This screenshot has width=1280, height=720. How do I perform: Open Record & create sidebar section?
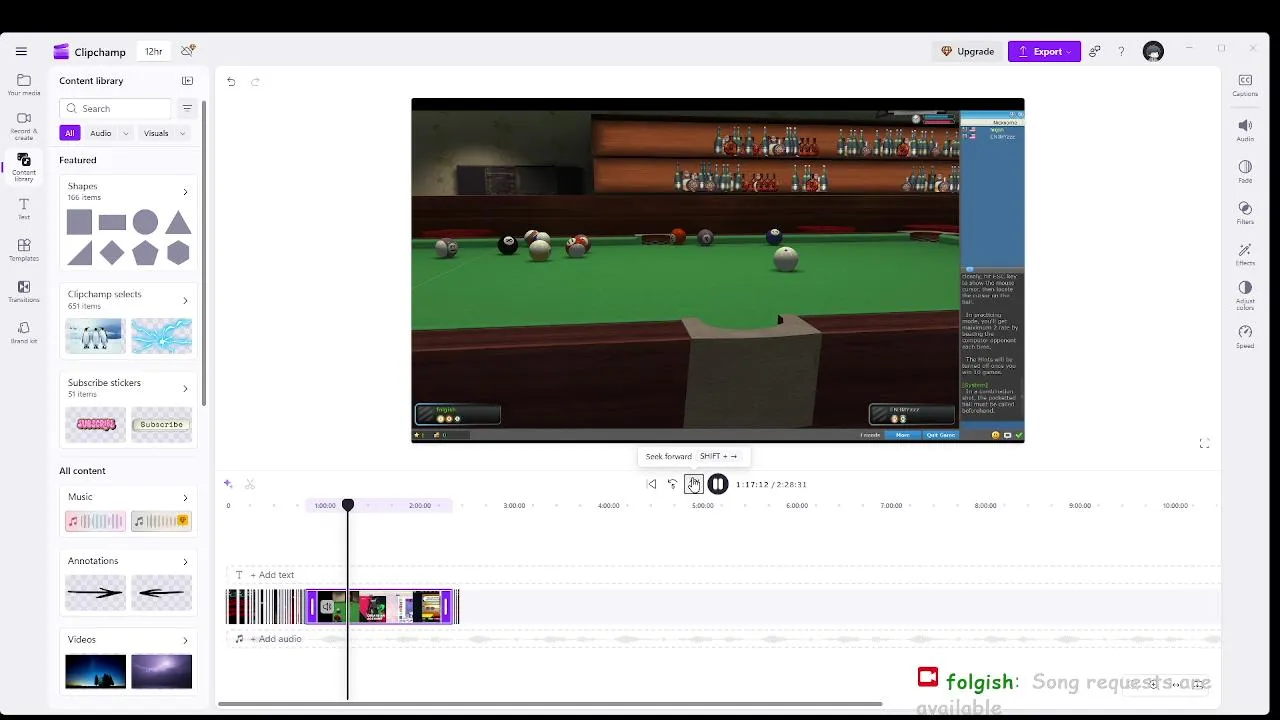click(x=24, y=125)
